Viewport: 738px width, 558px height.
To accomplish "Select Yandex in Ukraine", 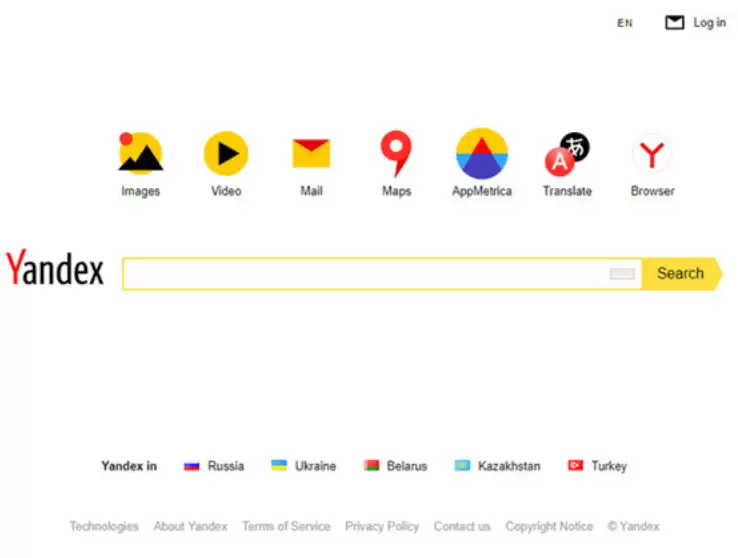I will pos(304,466).
